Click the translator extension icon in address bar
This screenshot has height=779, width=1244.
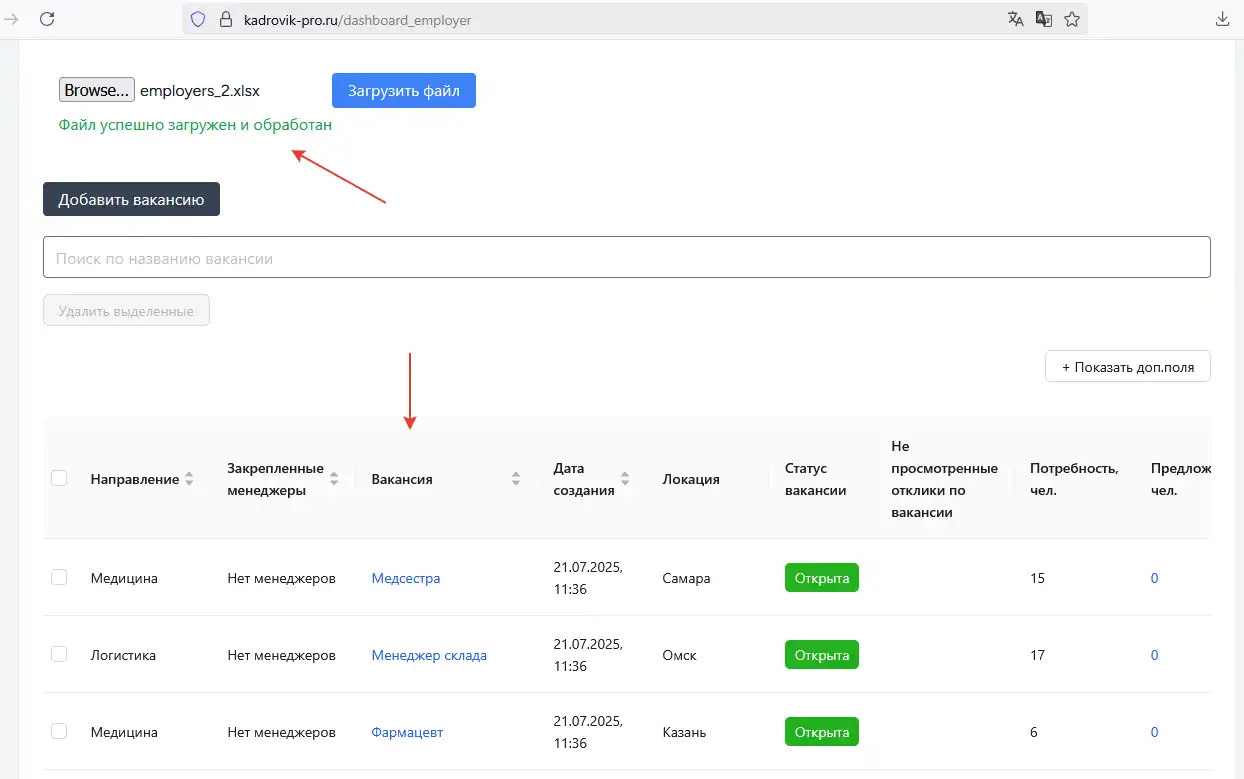1044,19
